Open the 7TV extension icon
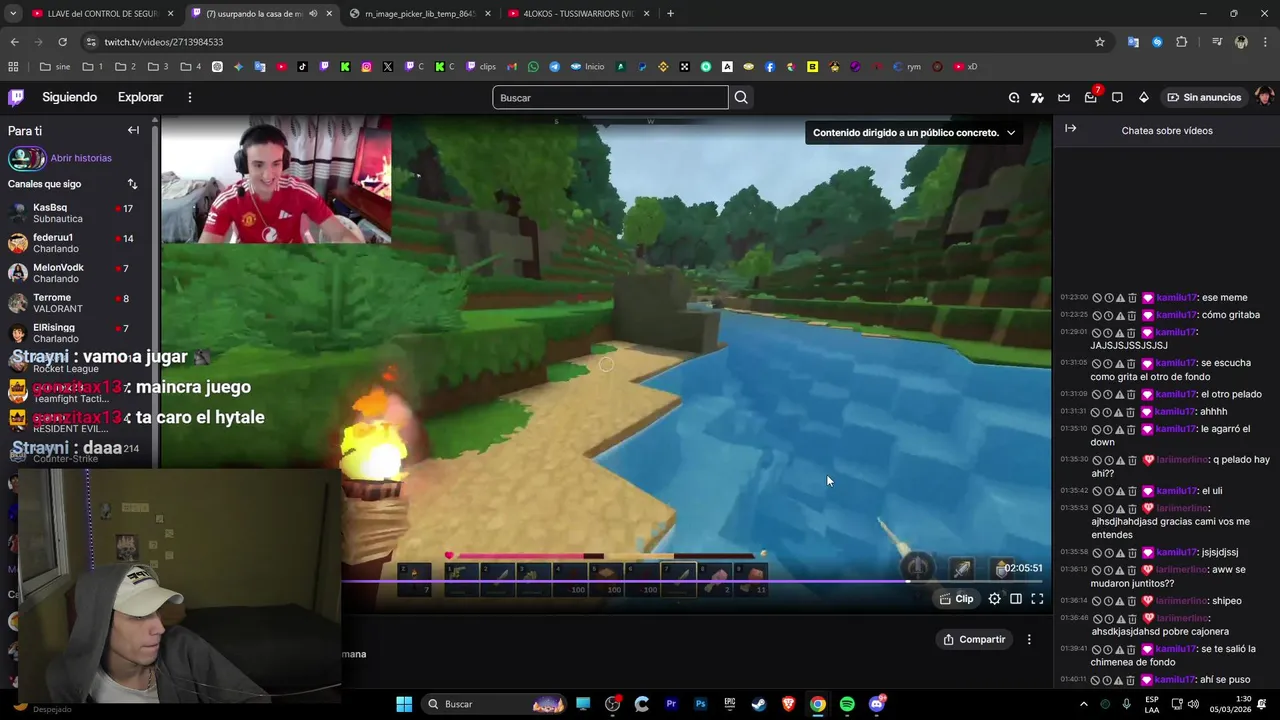 point(1037,97)
